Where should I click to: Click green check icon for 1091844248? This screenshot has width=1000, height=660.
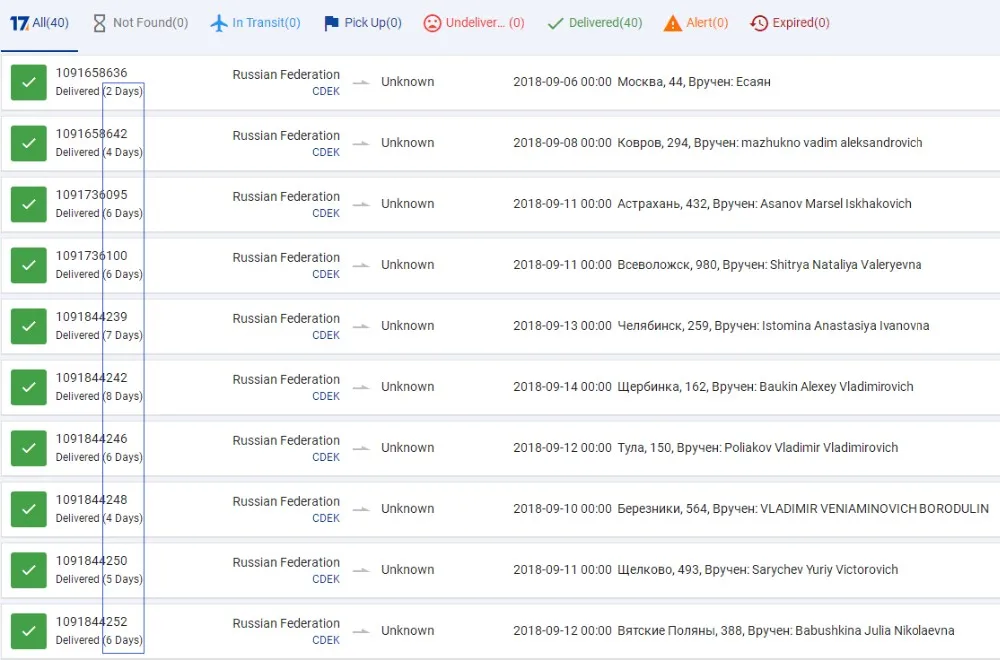click(x=29, y=509)
